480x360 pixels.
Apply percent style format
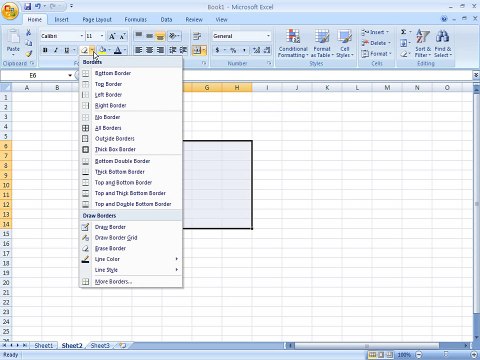point(233,50)
